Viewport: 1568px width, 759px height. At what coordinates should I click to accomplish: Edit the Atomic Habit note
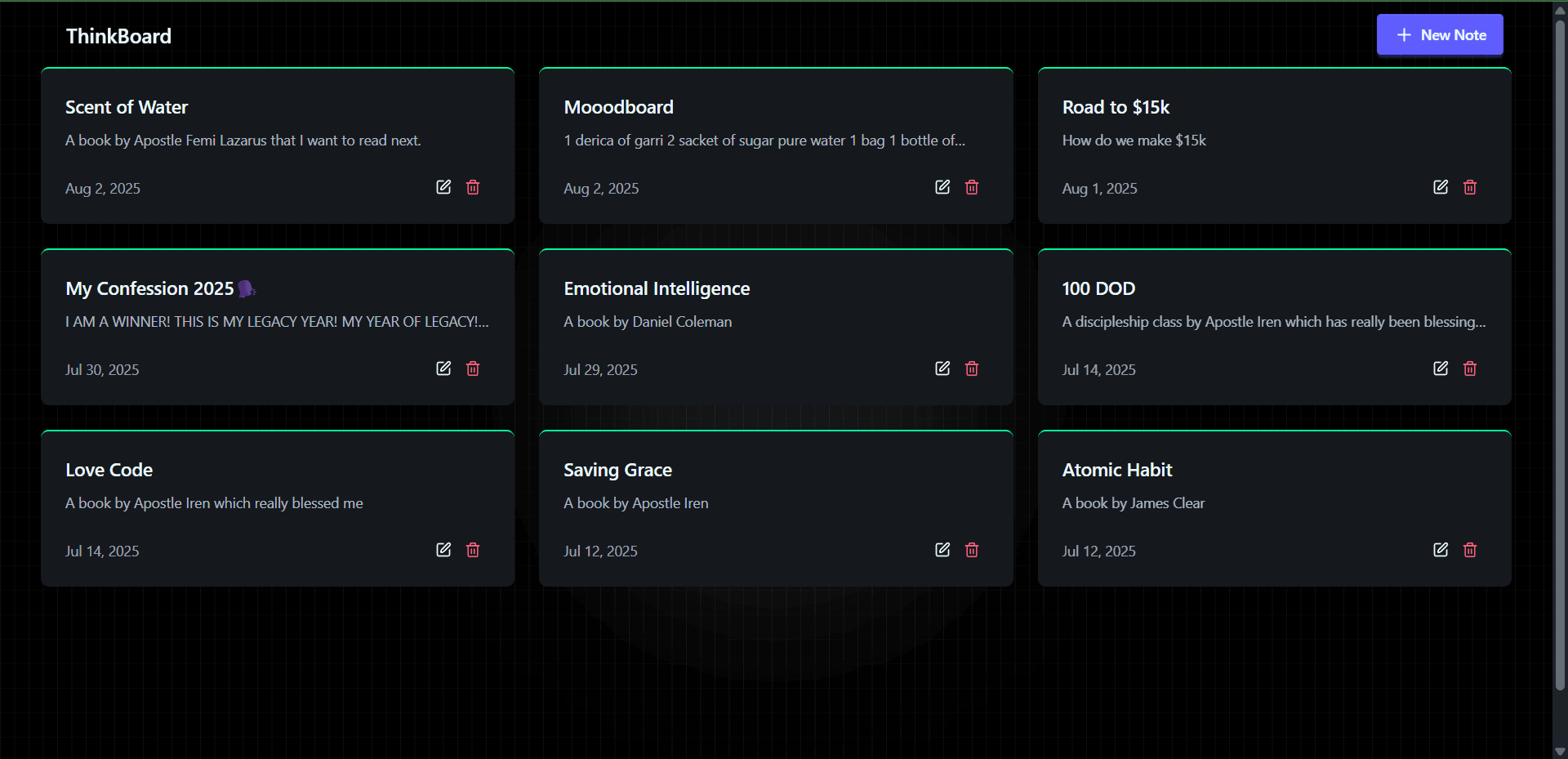[1441, 550]
